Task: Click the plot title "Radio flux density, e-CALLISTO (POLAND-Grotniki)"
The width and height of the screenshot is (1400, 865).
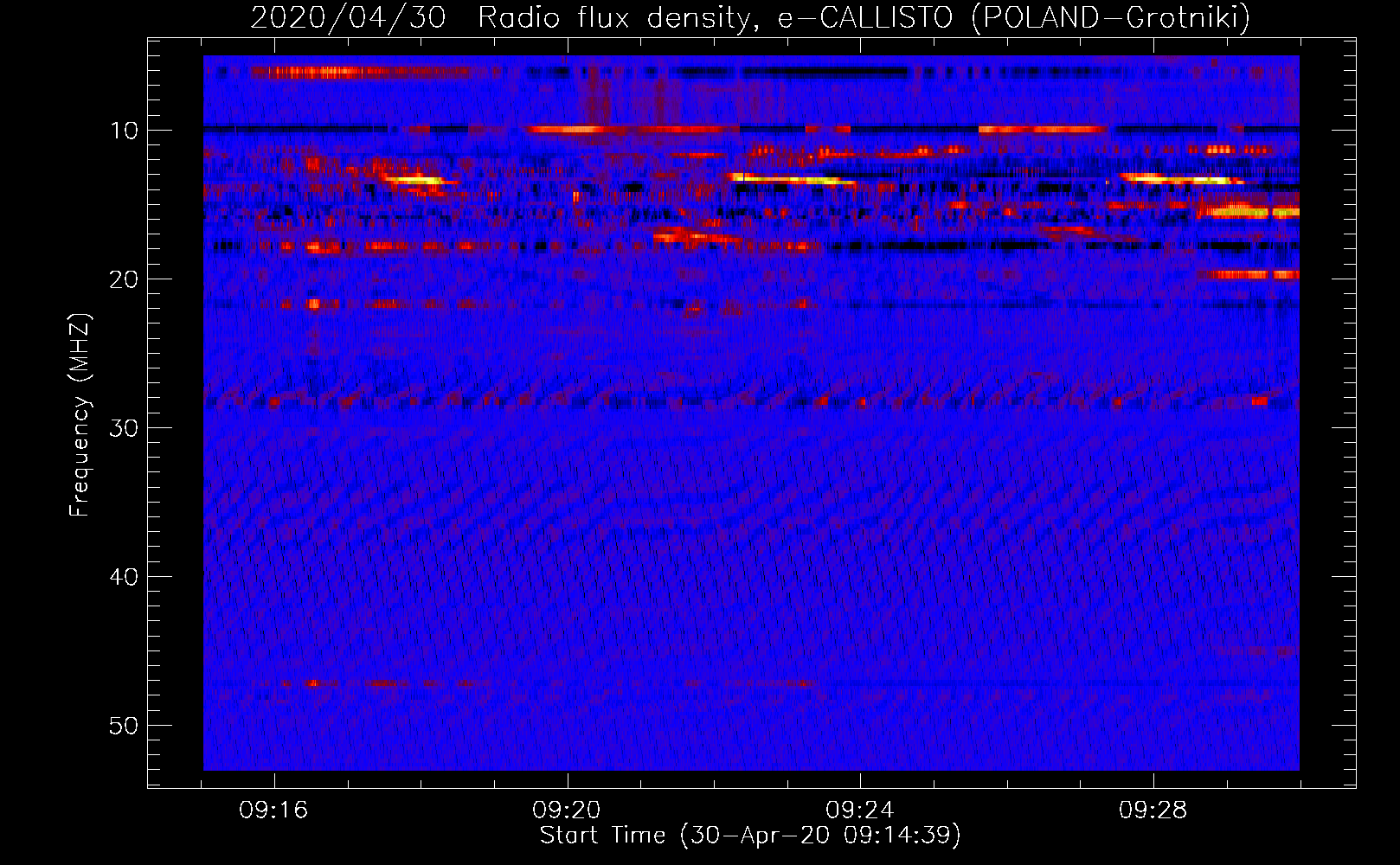Action: (x=864, y=17)
